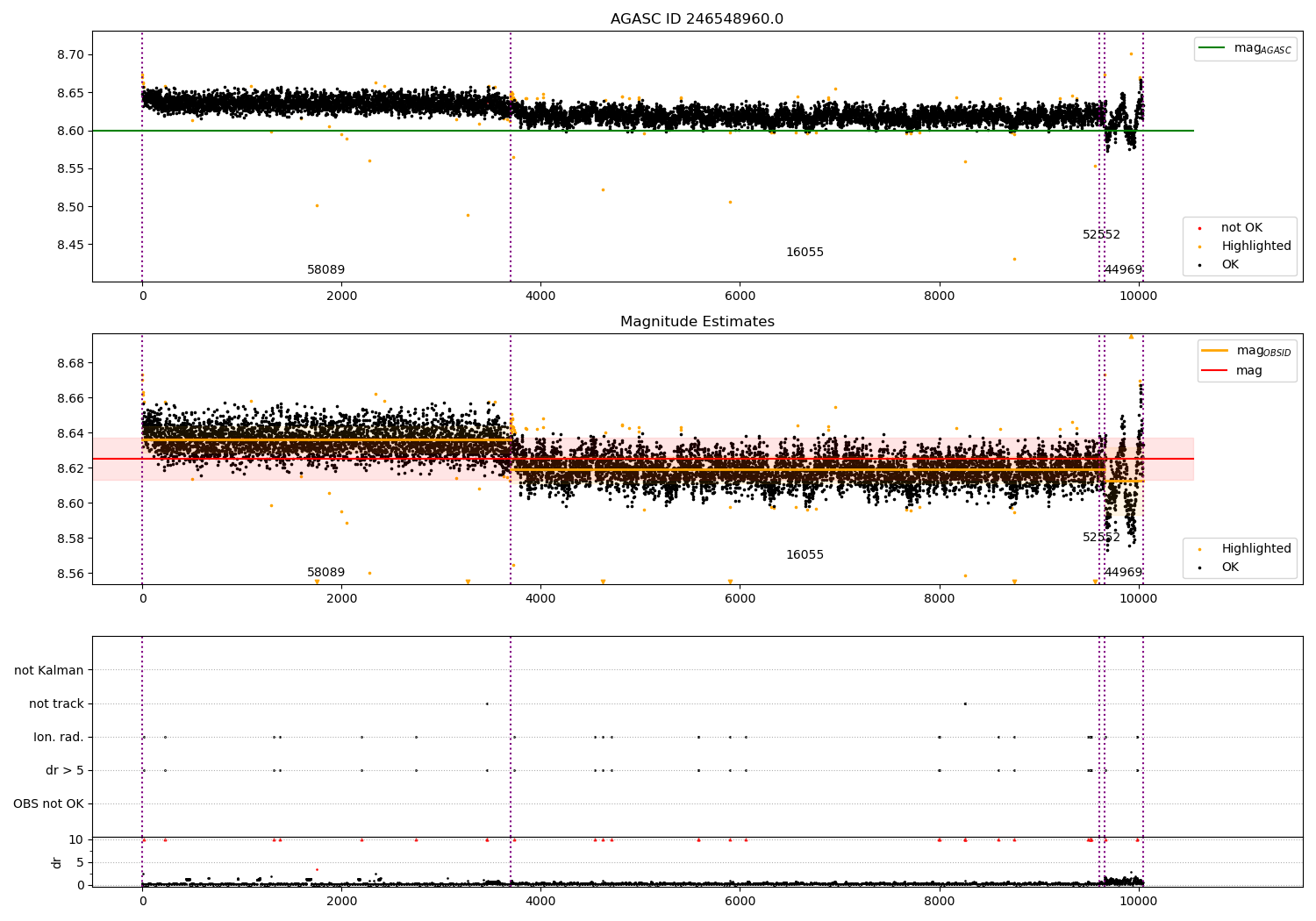Click obsid label 16055 in the Magnitude Estimates plot

coord(805,555)
